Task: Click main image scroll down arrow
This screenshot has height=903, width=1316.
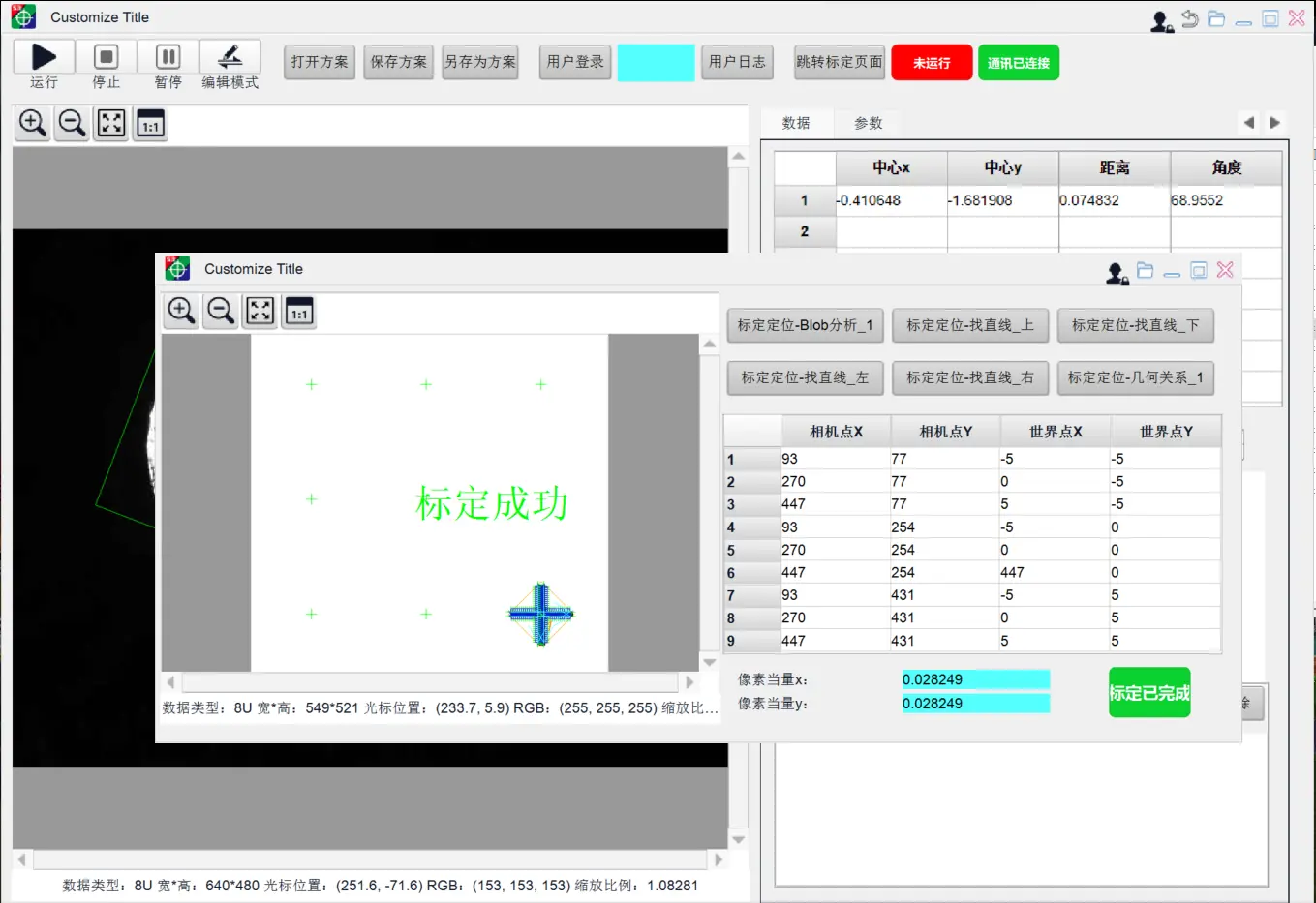Action: click(x=739, y=840)
